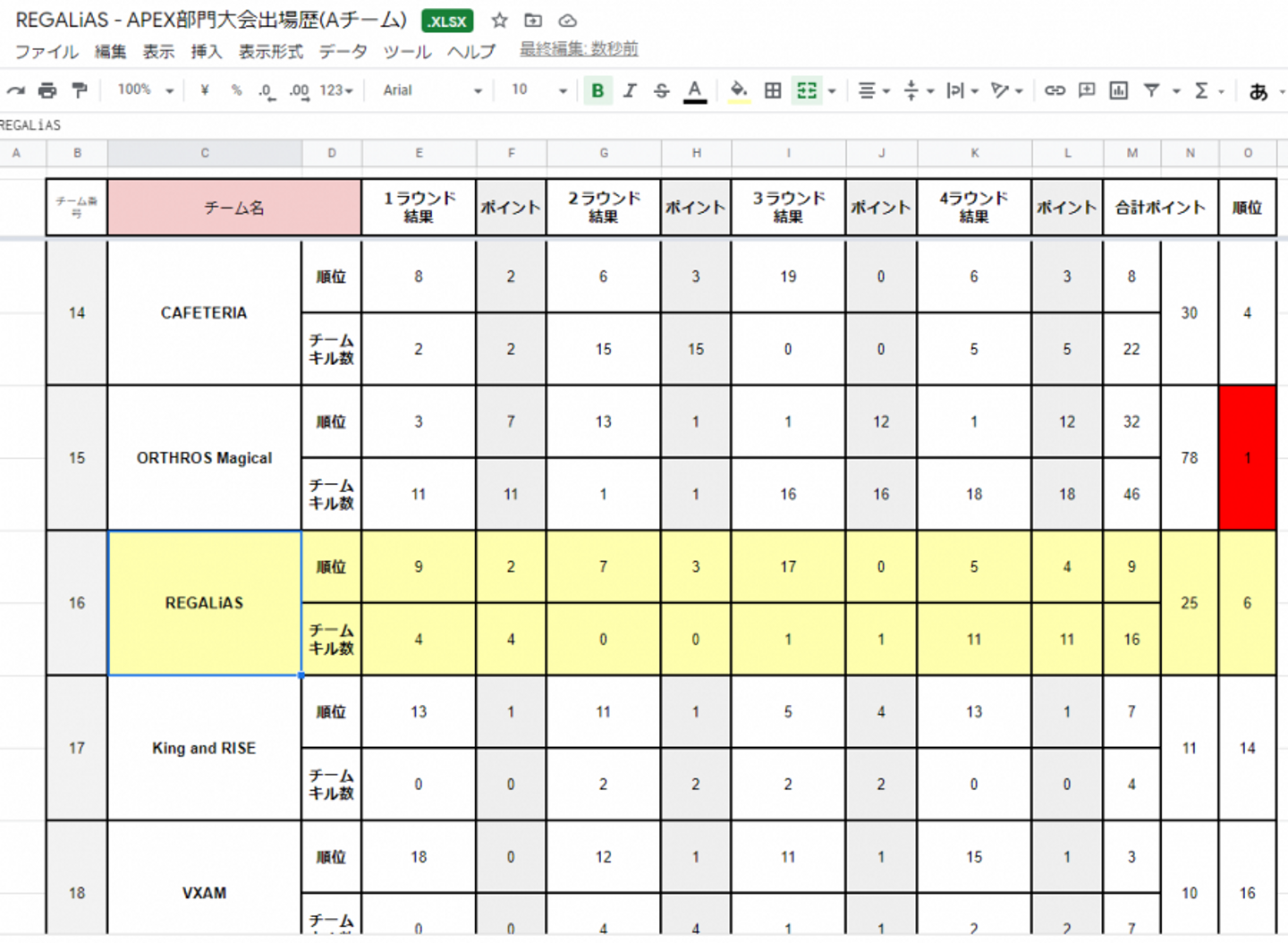Click the move-to-folder icon beside title
This screenshot has height=943, width=1288.
point(533,21)
